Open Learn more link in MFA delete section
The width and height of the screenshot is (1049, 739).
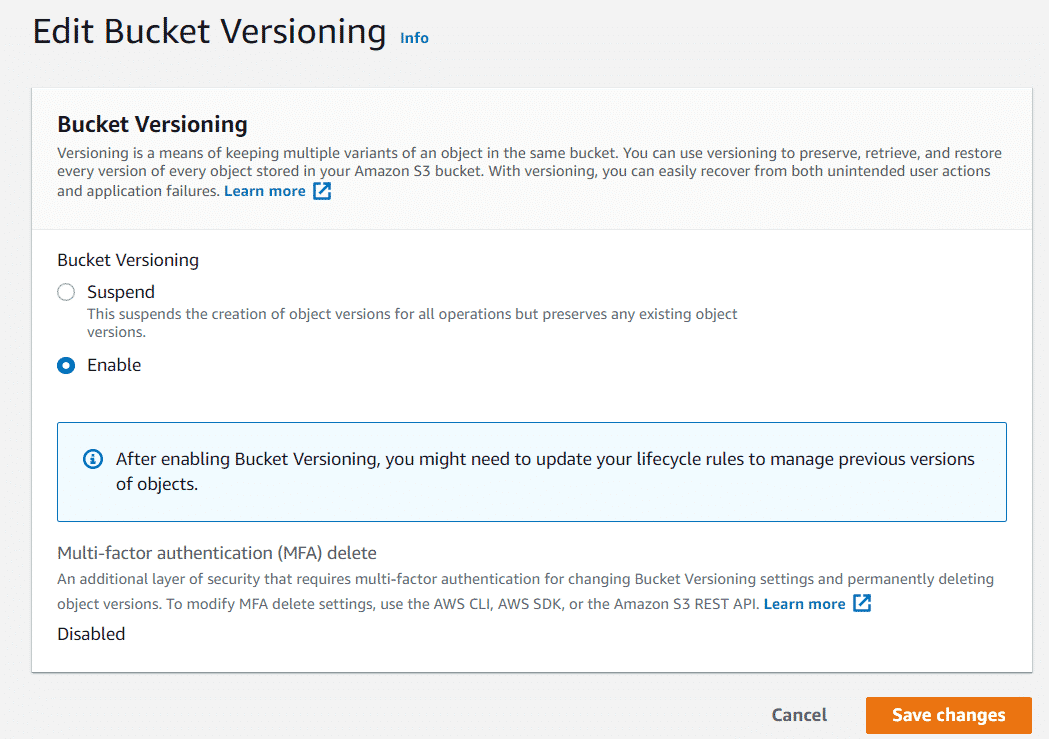[805, 604]
